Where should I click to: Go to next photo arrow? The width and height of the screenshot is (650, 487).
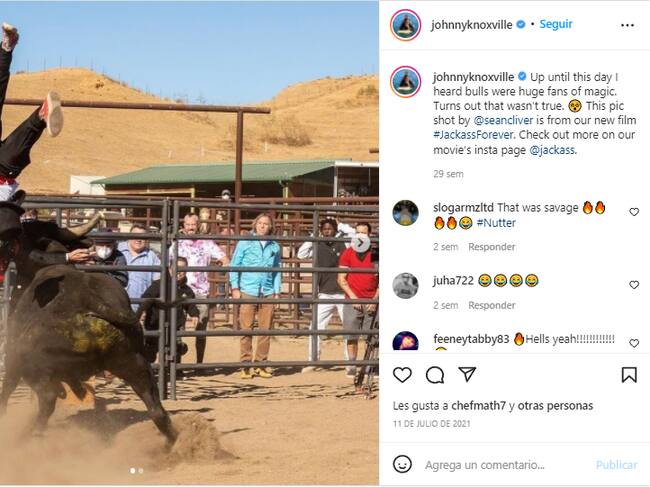point(360,243)
